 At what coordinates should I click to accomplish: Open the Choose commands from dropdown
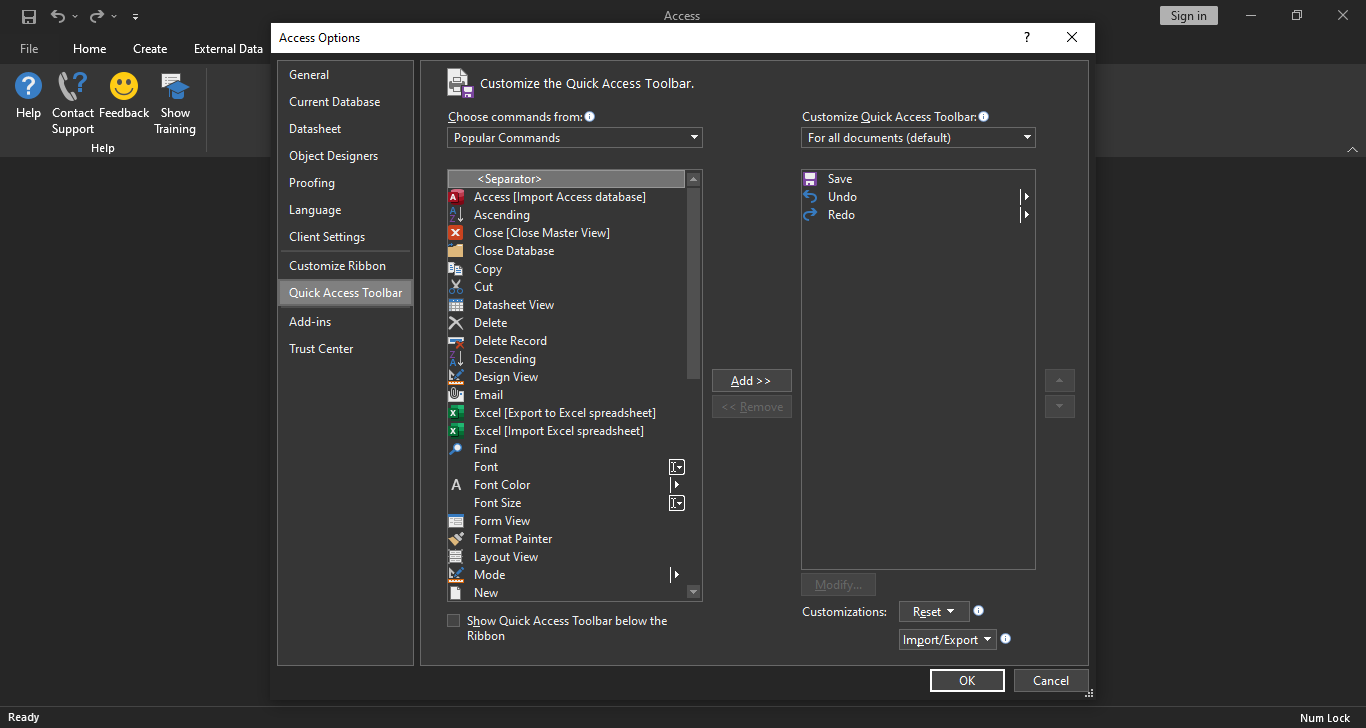[x=574, y=138]
